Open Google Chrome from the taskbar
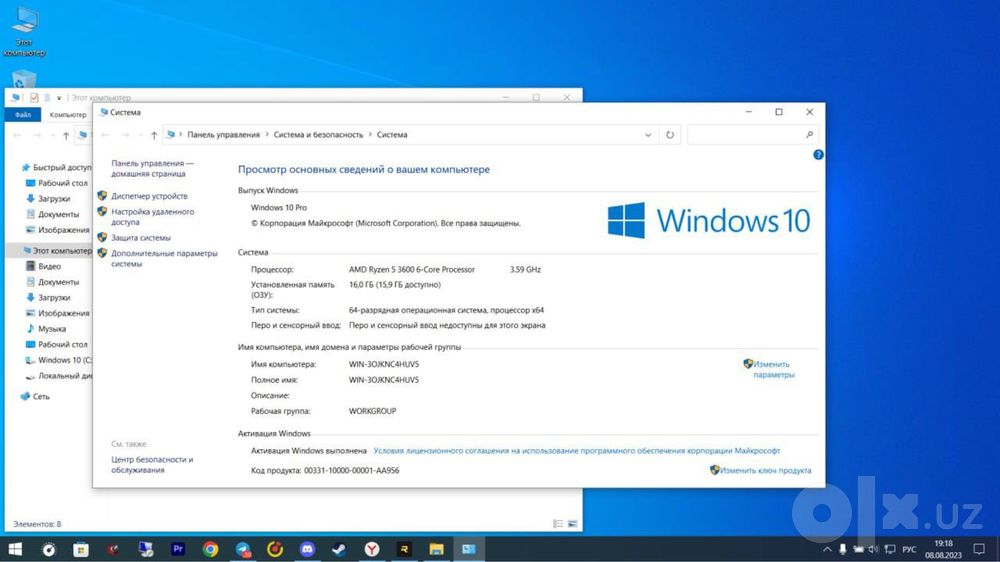The image size is (1000, 562). (210, 549)
